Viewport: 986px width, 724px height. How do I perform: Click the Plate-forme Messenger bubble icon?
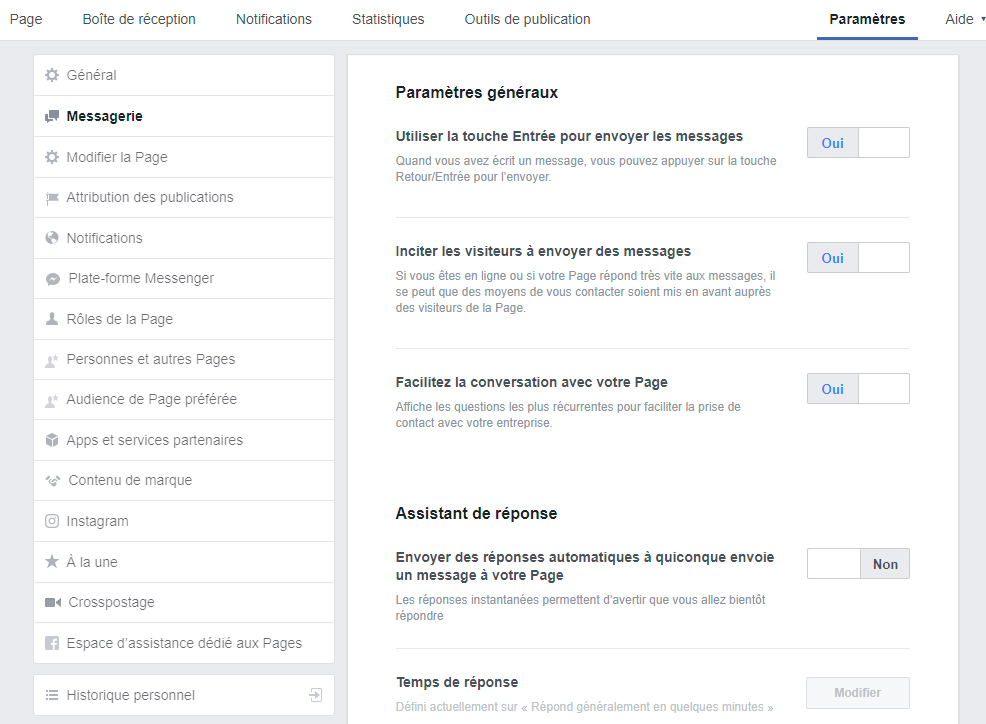click(53, 279)
